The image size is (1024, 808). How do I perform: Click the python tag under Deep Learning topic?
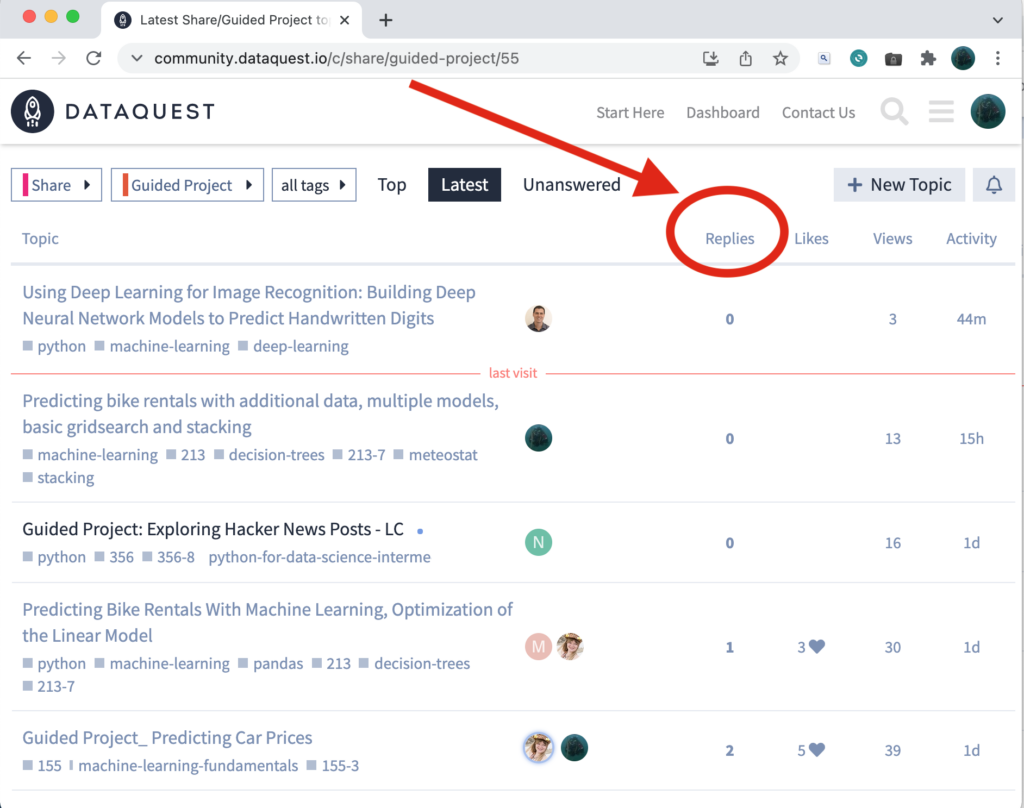click(x=62, y=346)
